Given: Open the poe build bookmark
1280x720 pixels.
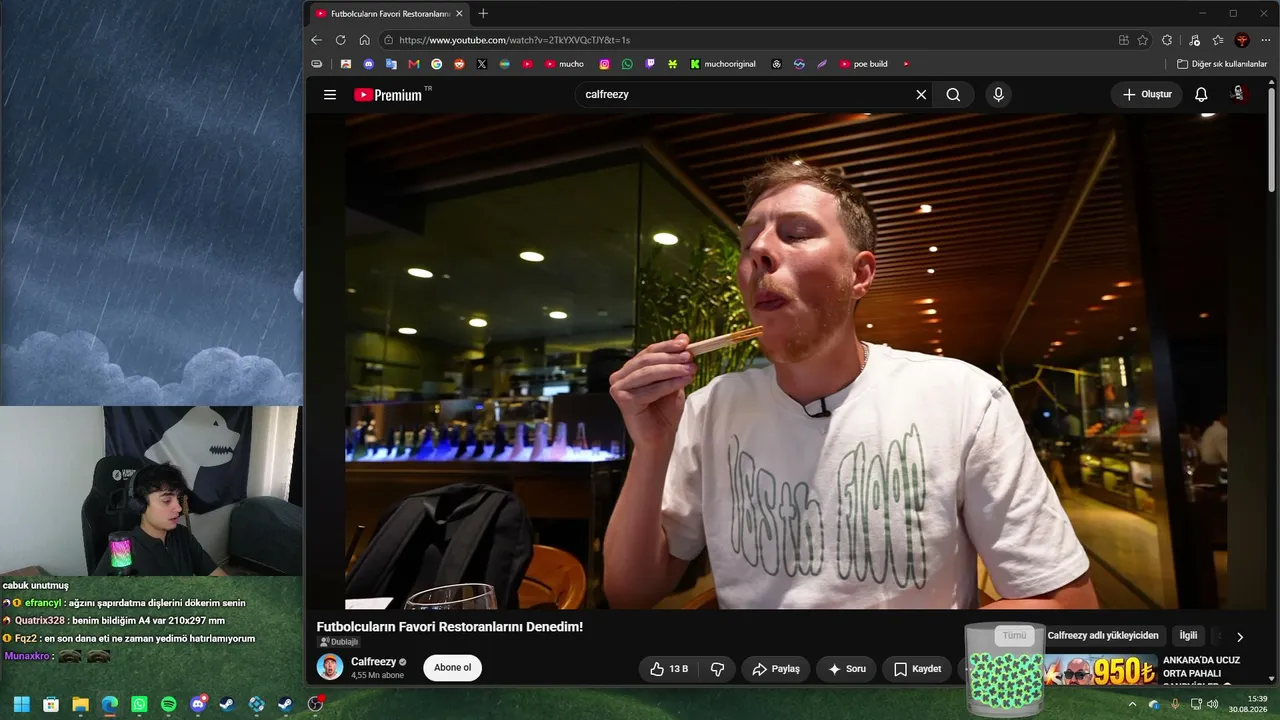Looking at the screenshot, I should tap(864, 64).
